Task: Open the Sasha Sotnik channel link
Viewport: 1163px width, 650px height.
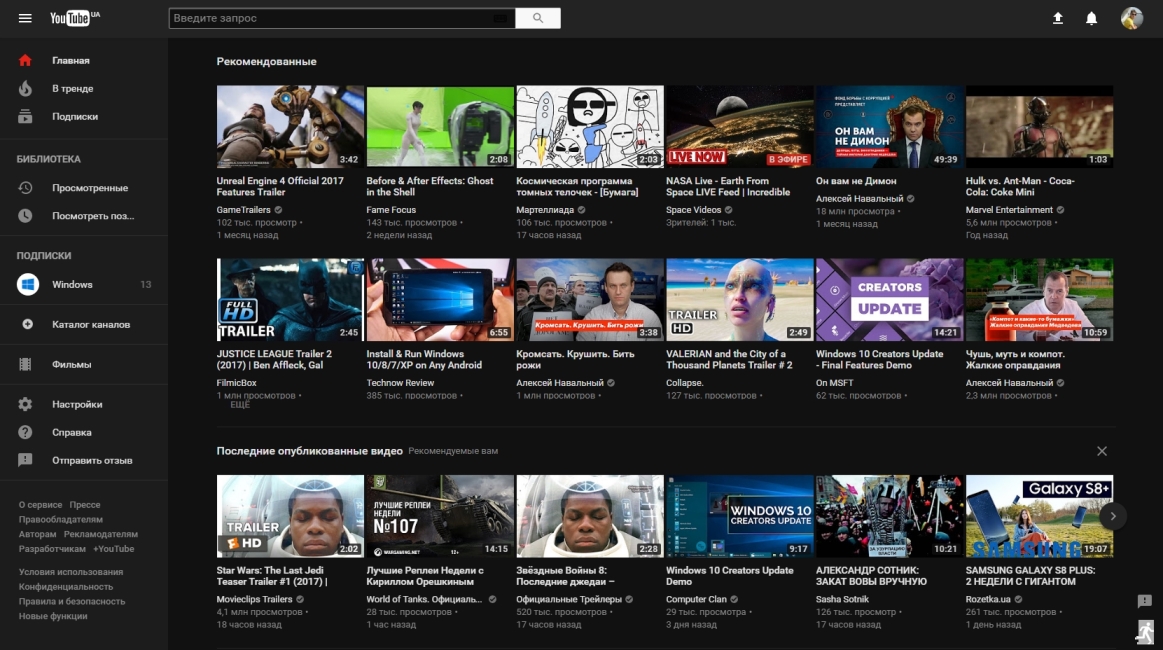Action: [842, 600]
